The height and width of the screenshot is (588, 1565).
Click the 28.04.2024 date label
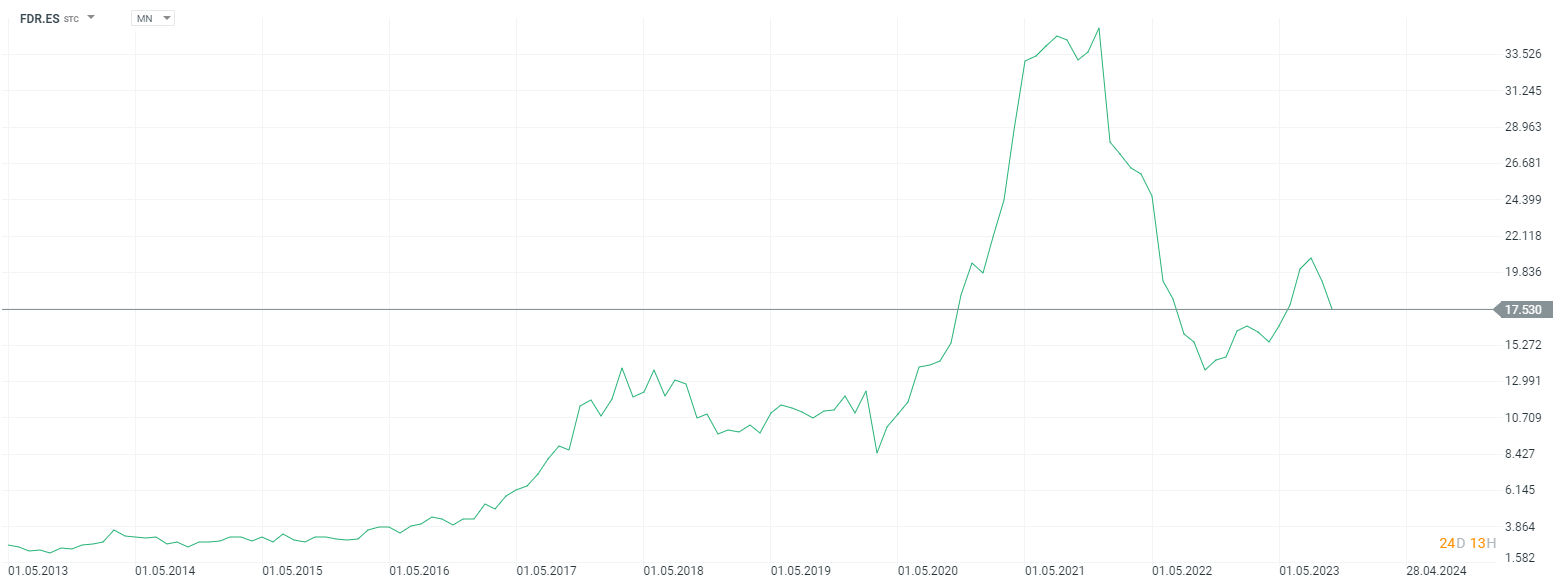pyautogui.click(x=1436, y=571)
